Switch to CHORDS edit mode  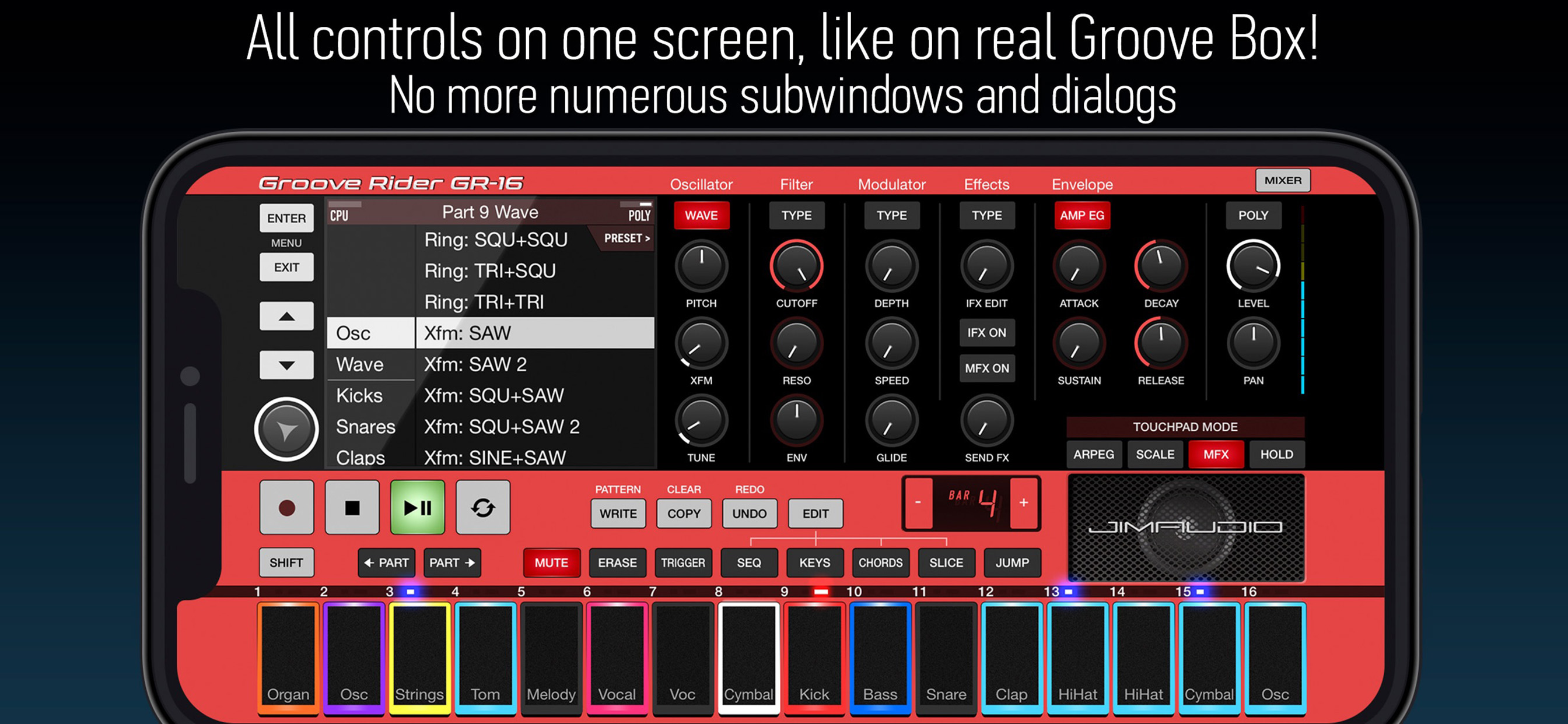[880, 563]
